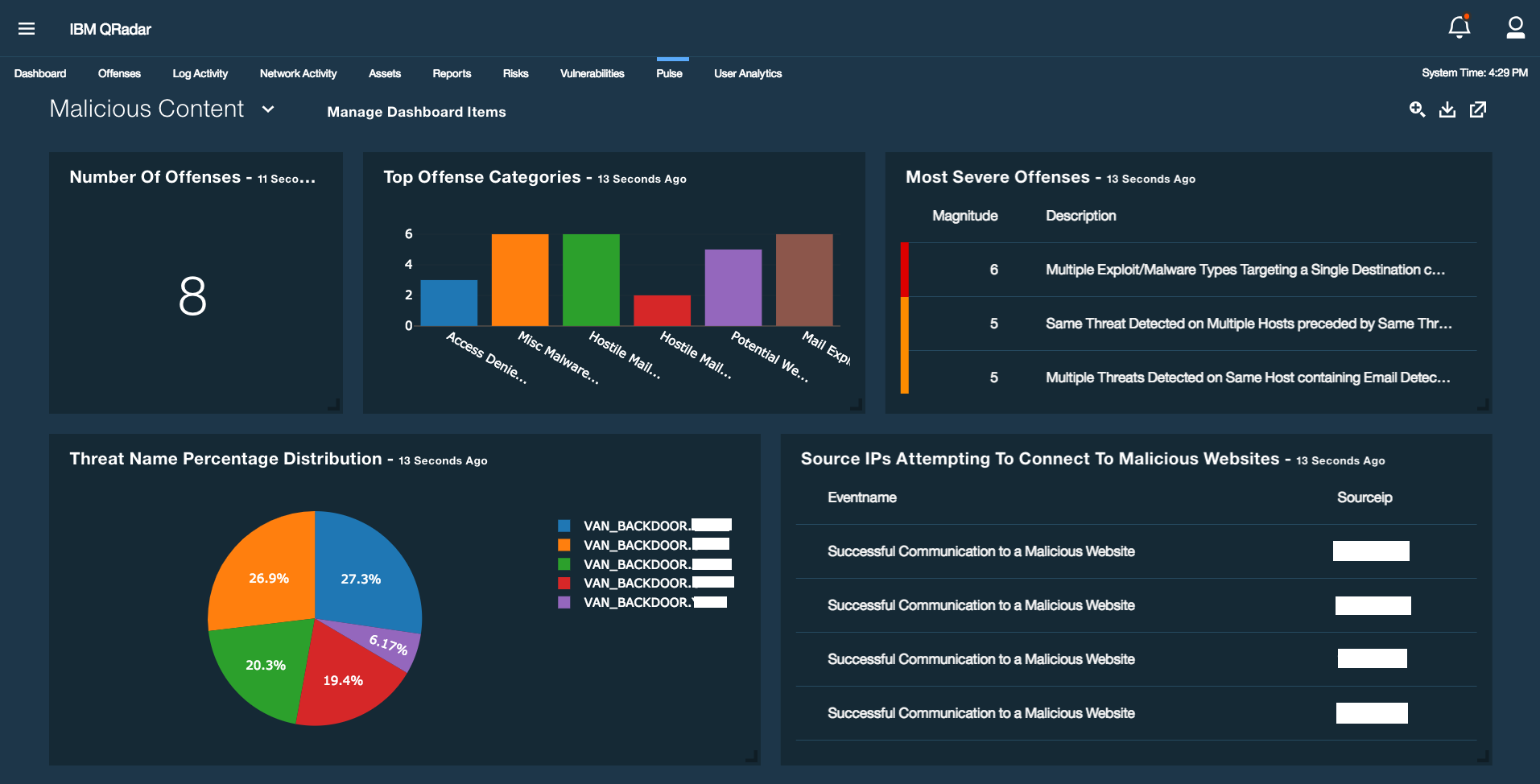This screenshot has width=1540, height=784.
Task: Click the blue legend swatch in threat legend
Action: coord(564,526)
